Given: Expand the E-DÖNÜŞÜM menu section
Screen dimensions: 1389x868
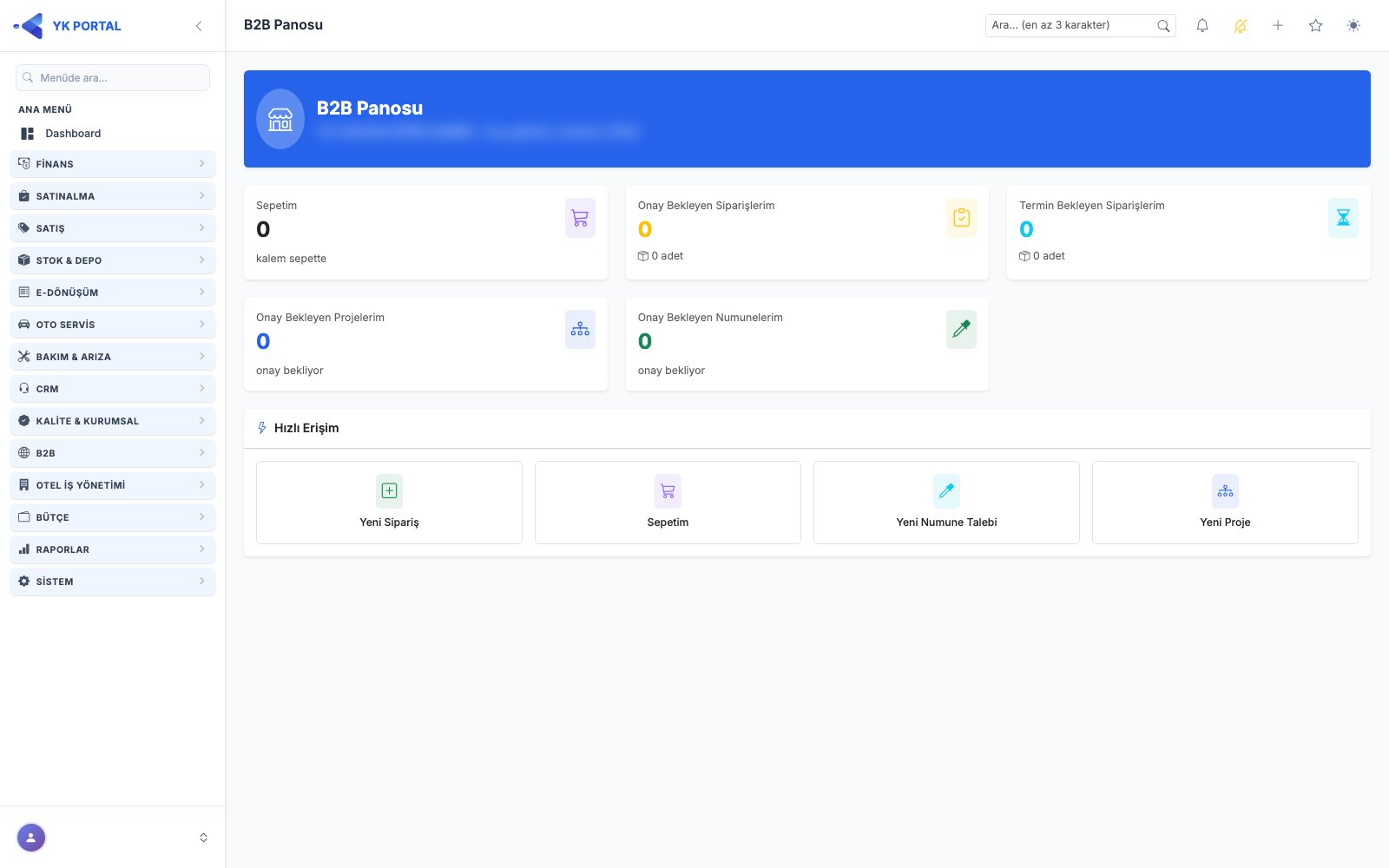Looking at the screenshot, I should (113, 293).
